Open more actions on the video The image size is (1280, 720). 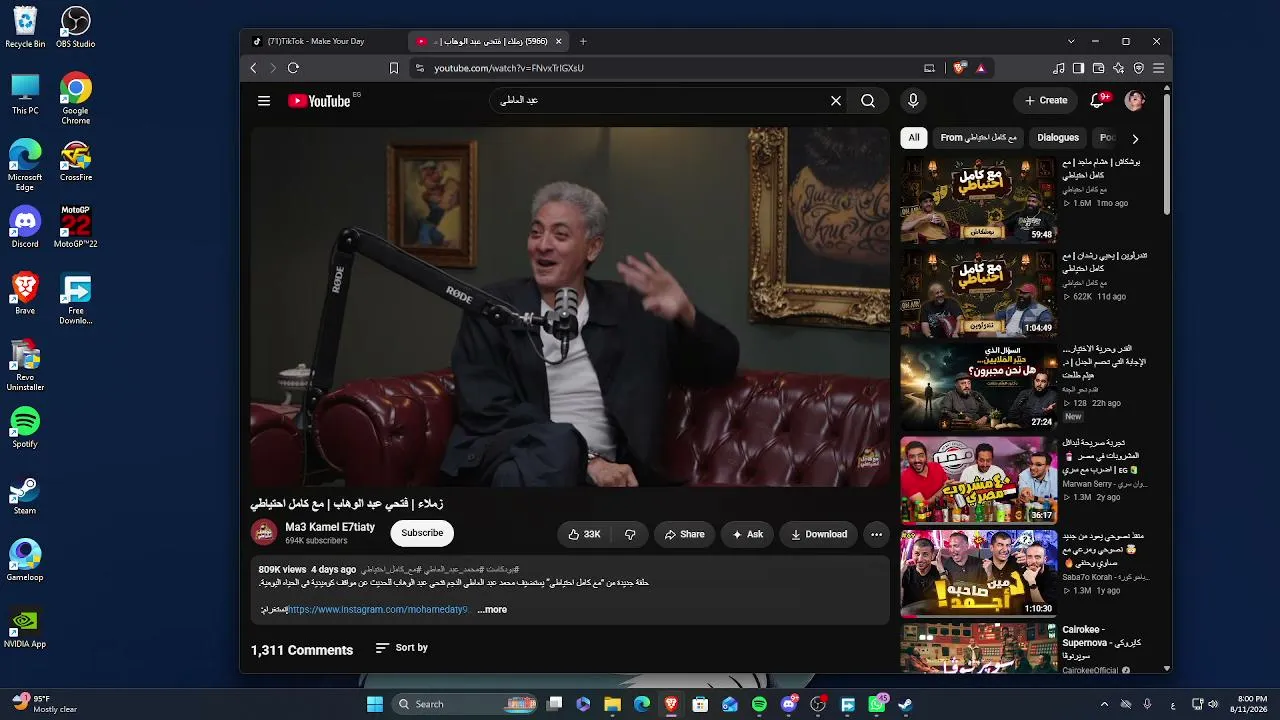tap(876, 534)
